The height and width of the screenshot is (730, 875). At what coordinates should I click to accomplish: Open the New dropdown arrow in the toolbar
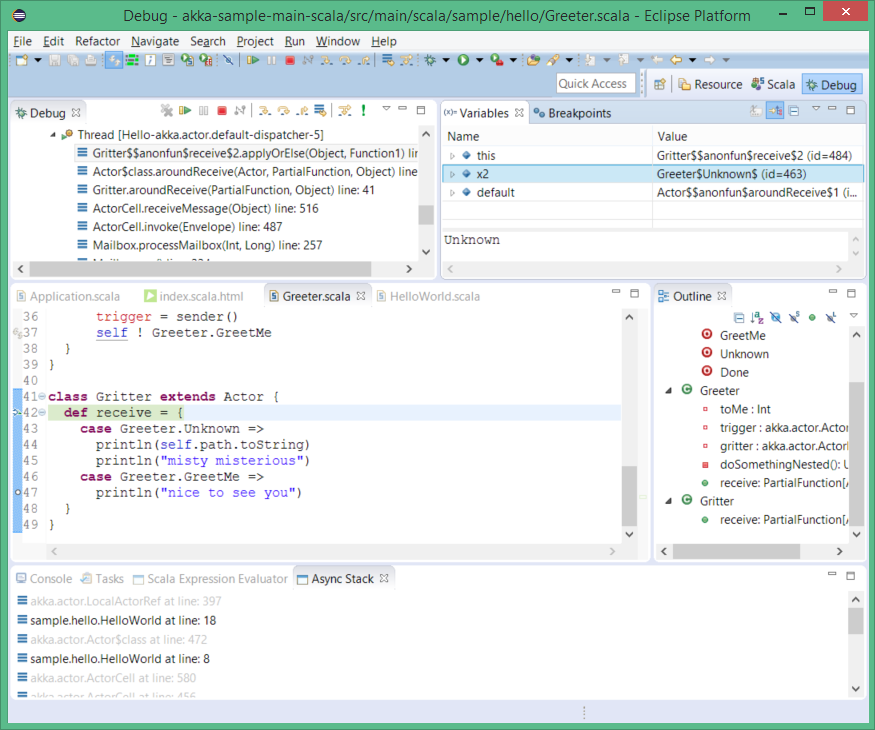38,61
